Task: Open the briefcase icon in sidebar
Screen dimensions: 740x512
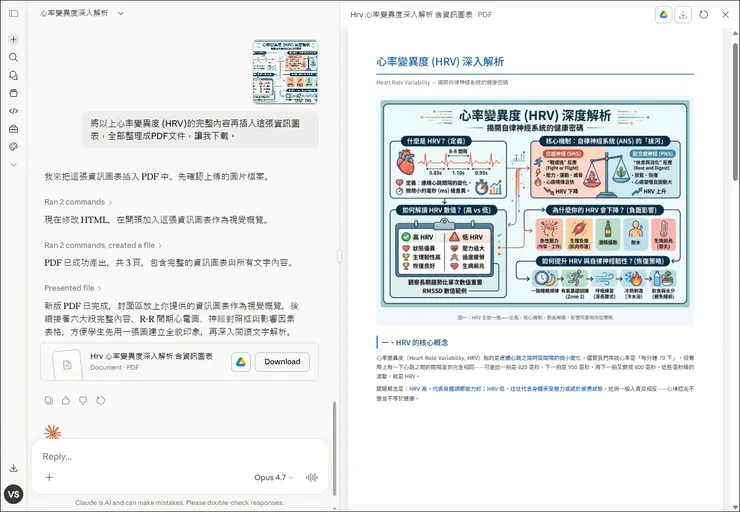Action: click(x=13, y=129)
